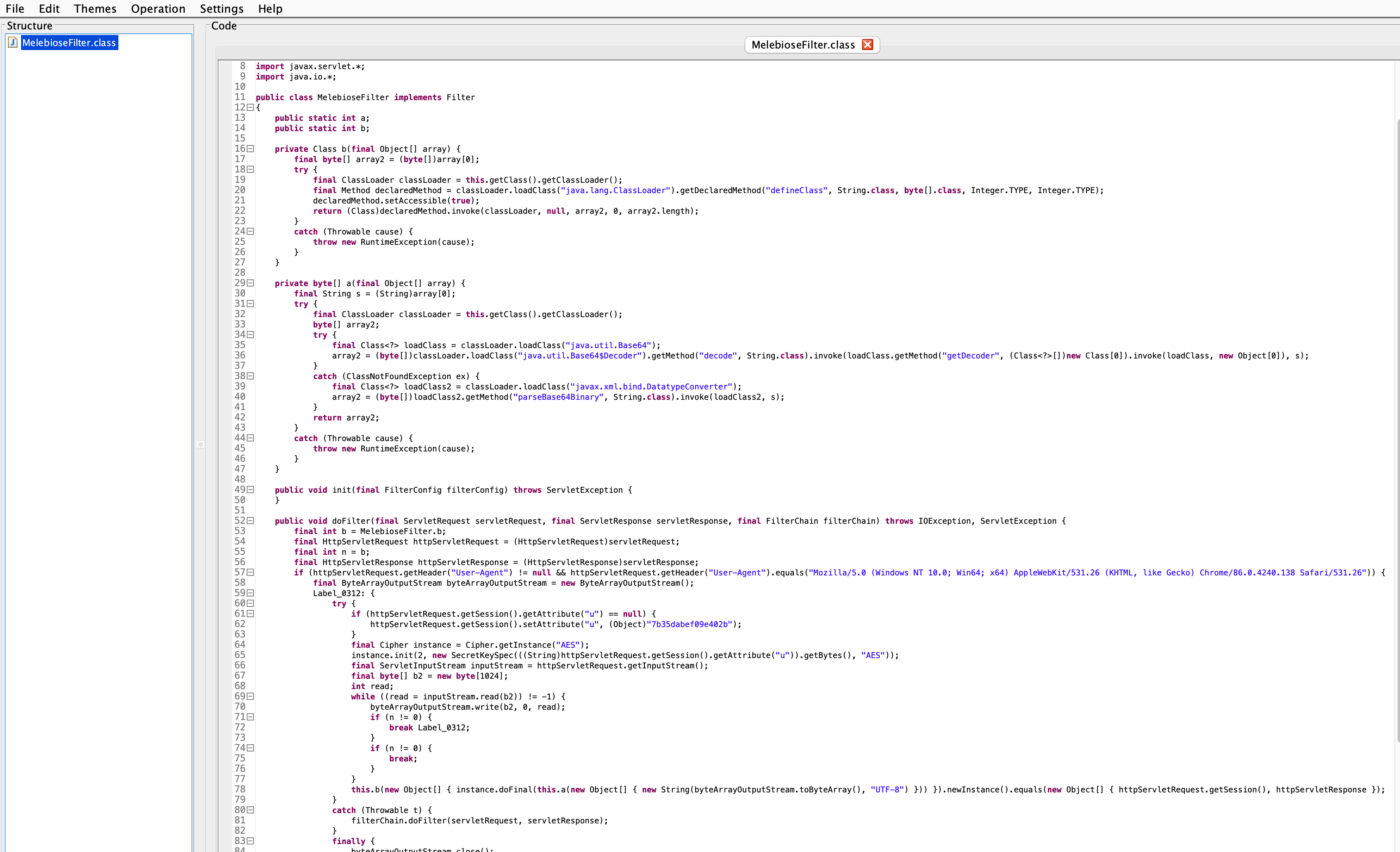This screenshot has height=852, width=1400.
Task: Click "break Label_0312;" on line 72
Action: click(x=429, y=728)
